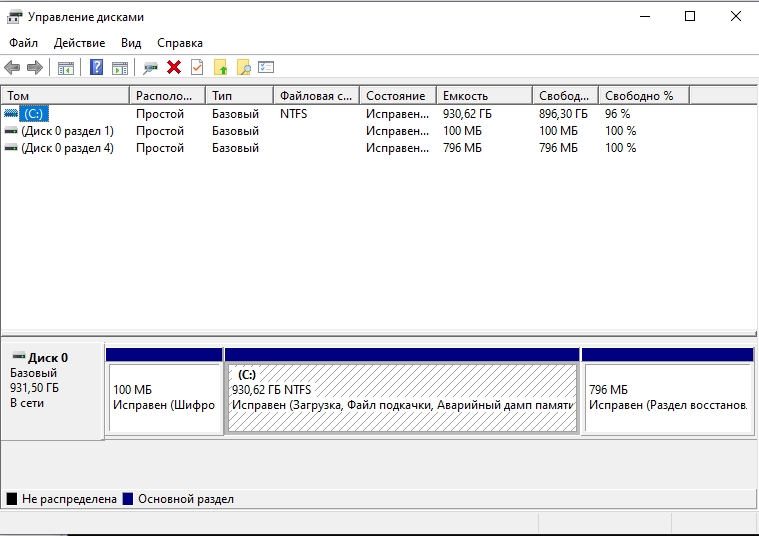
Task: Select Диск 0 раздел 4 list row
Action: click(x=67, y=148)
